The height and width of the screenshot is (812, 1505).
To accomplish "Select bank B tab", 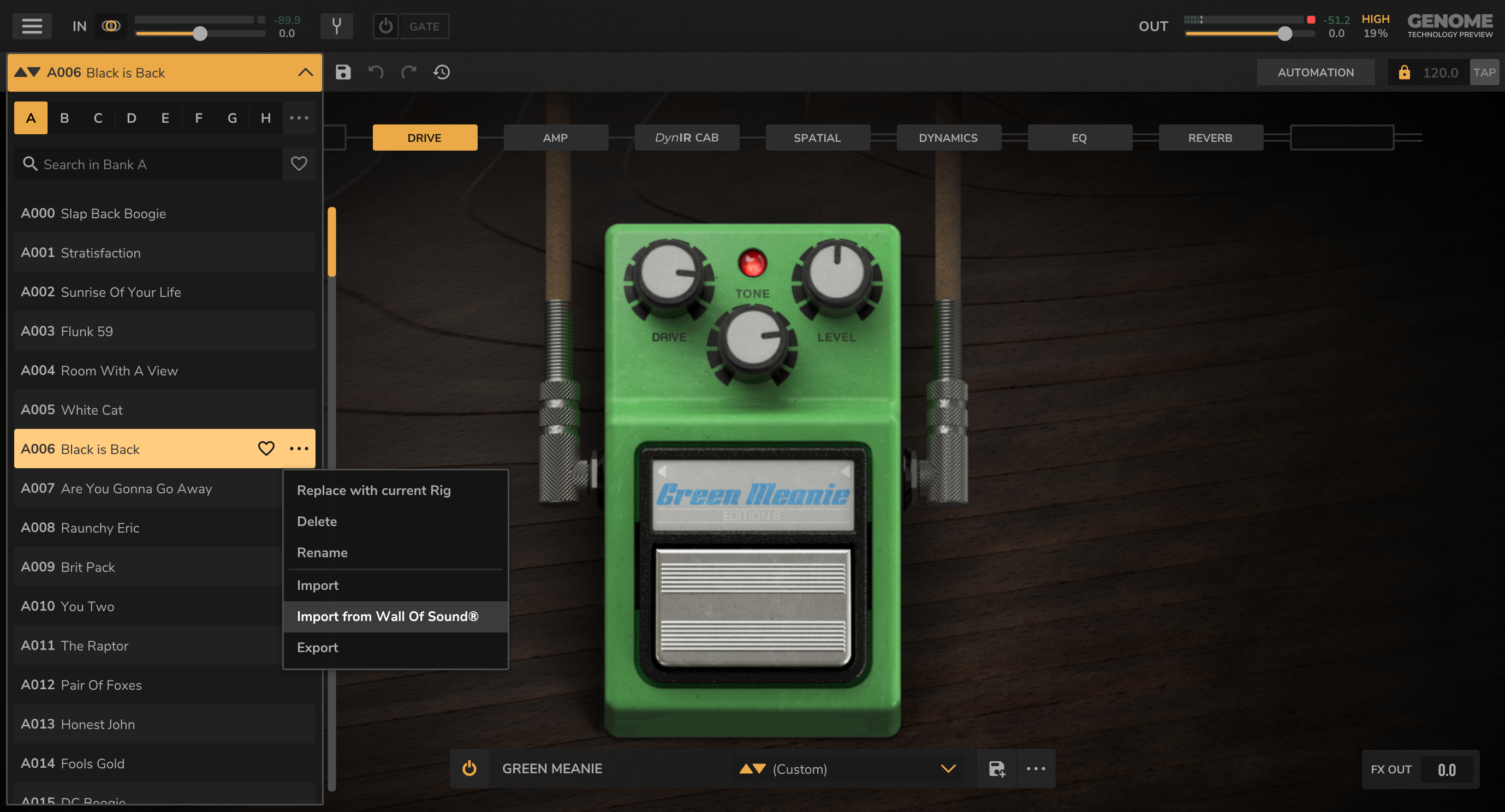I will 64,118.
